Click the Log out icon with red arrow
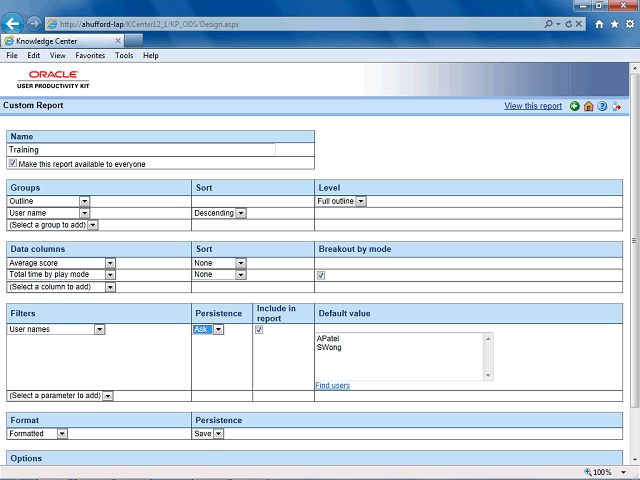 616,106
